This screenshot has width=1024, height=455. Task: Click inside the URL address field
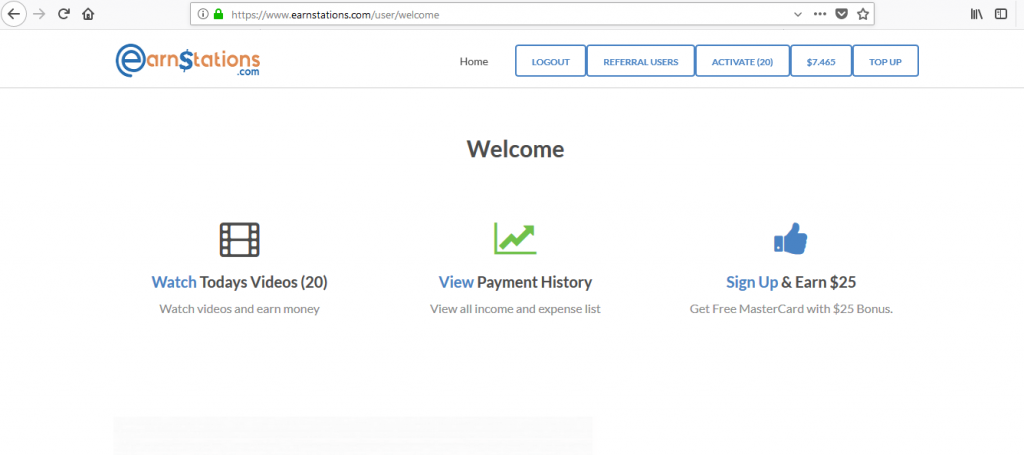point(500,15)
